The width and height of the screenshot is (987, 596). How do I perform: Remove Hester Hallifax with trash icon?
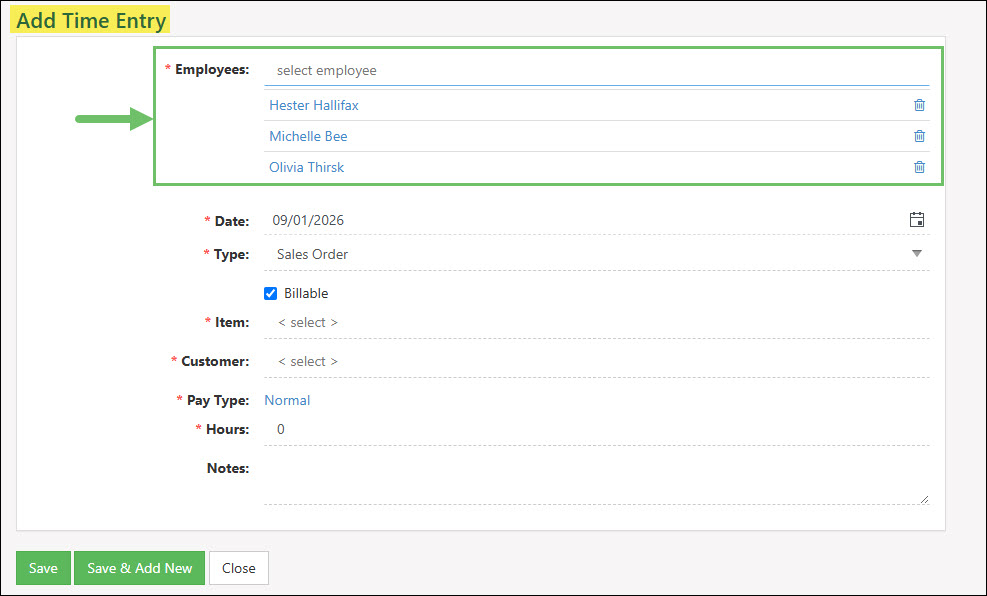[x=919, y=105]
